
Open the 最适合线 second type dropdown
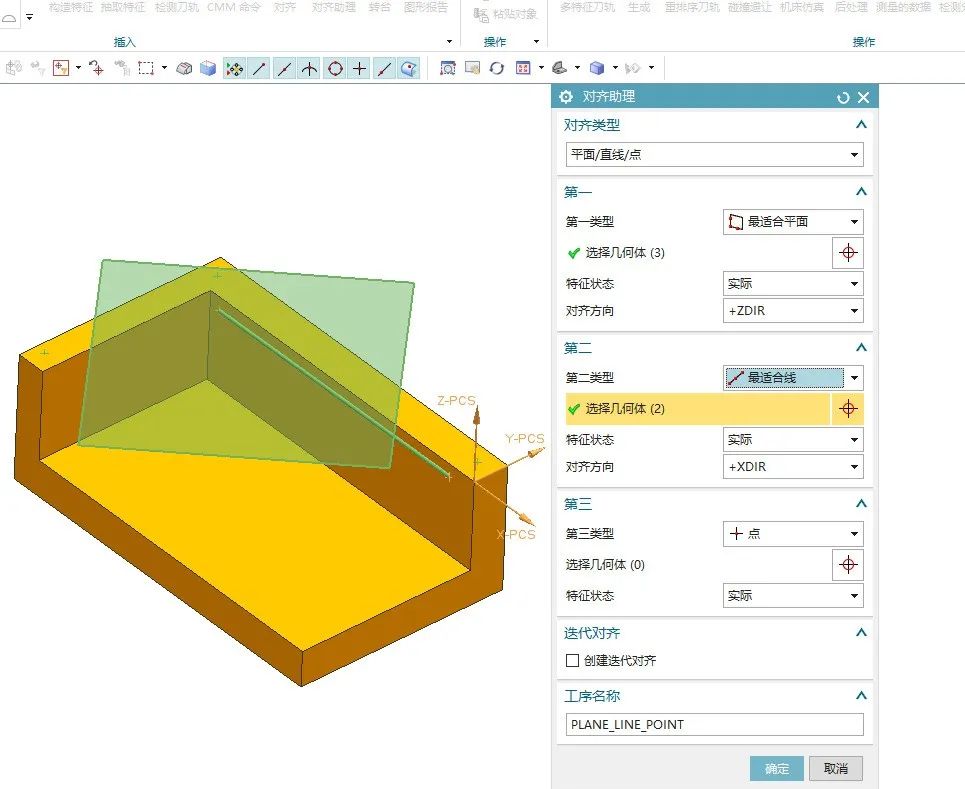click(793, 378)
